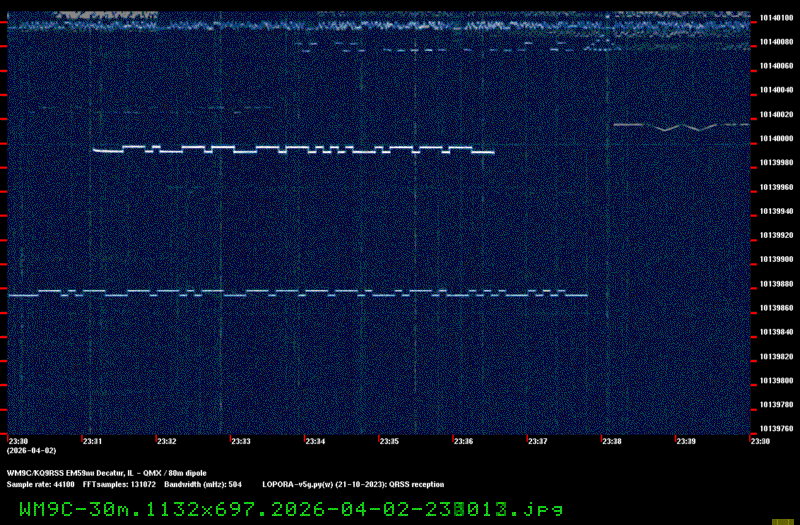The image size is (800, 525).
Task: Click the lower FSK signal trace near 10139870
Action: [x=300, y=293]
